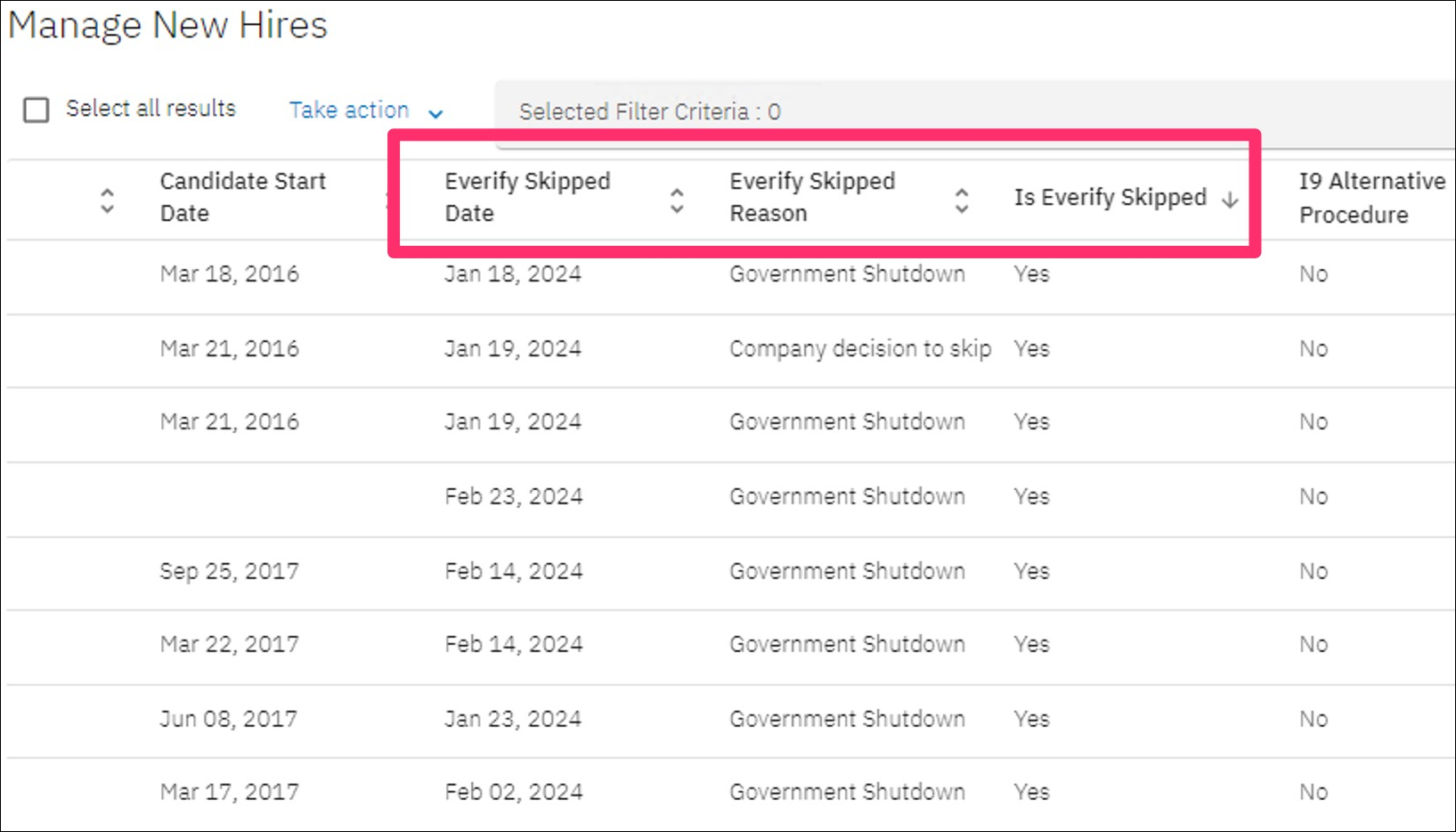Click Company decision to skip reason
The image size is (1456, 832).
click(x=860, y=348)
